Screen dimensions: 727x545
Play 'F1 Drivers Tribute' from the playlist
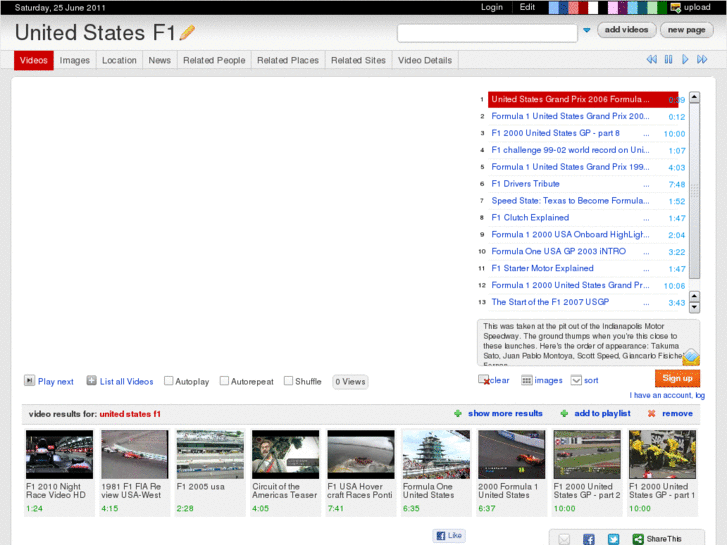tap(525, 184)
